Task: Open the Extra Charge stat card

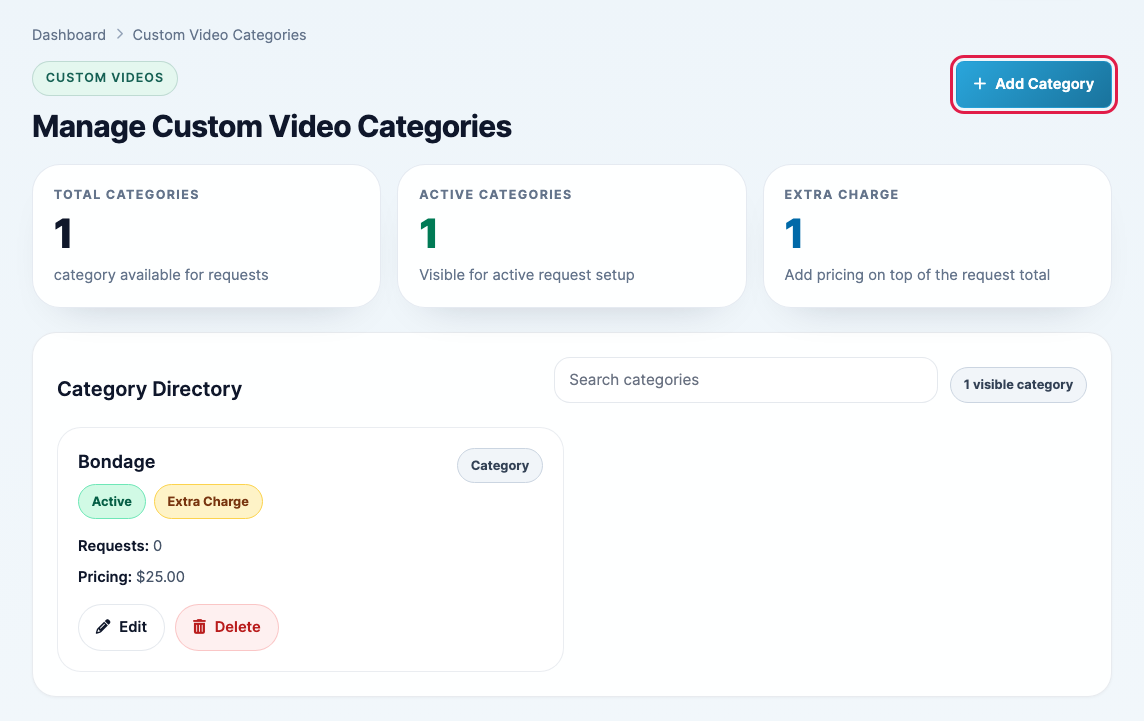Action: pyautogui.click(x=938, y=236)
